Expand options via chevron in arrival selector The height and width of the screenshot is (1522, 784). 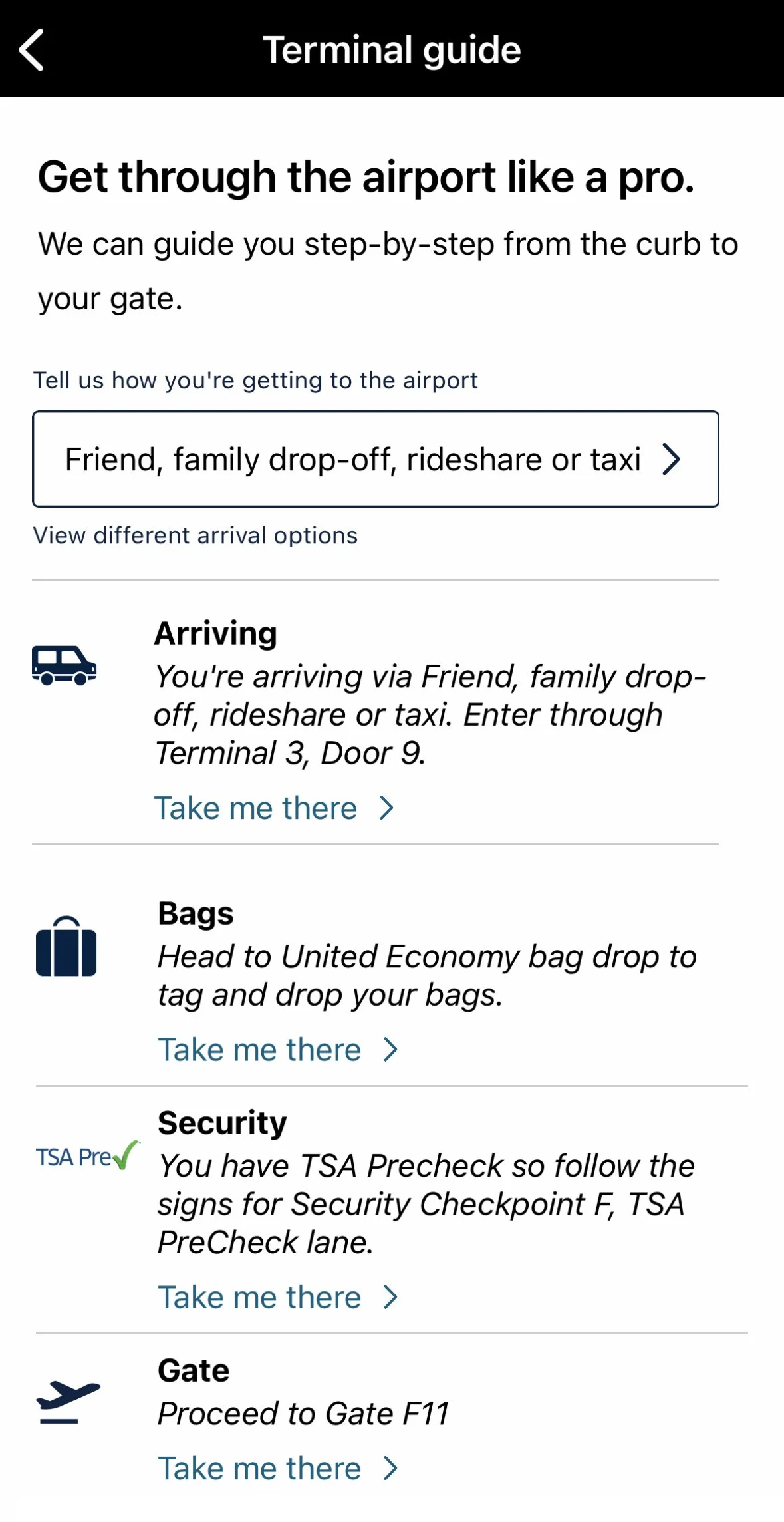(x=672, y=459)
